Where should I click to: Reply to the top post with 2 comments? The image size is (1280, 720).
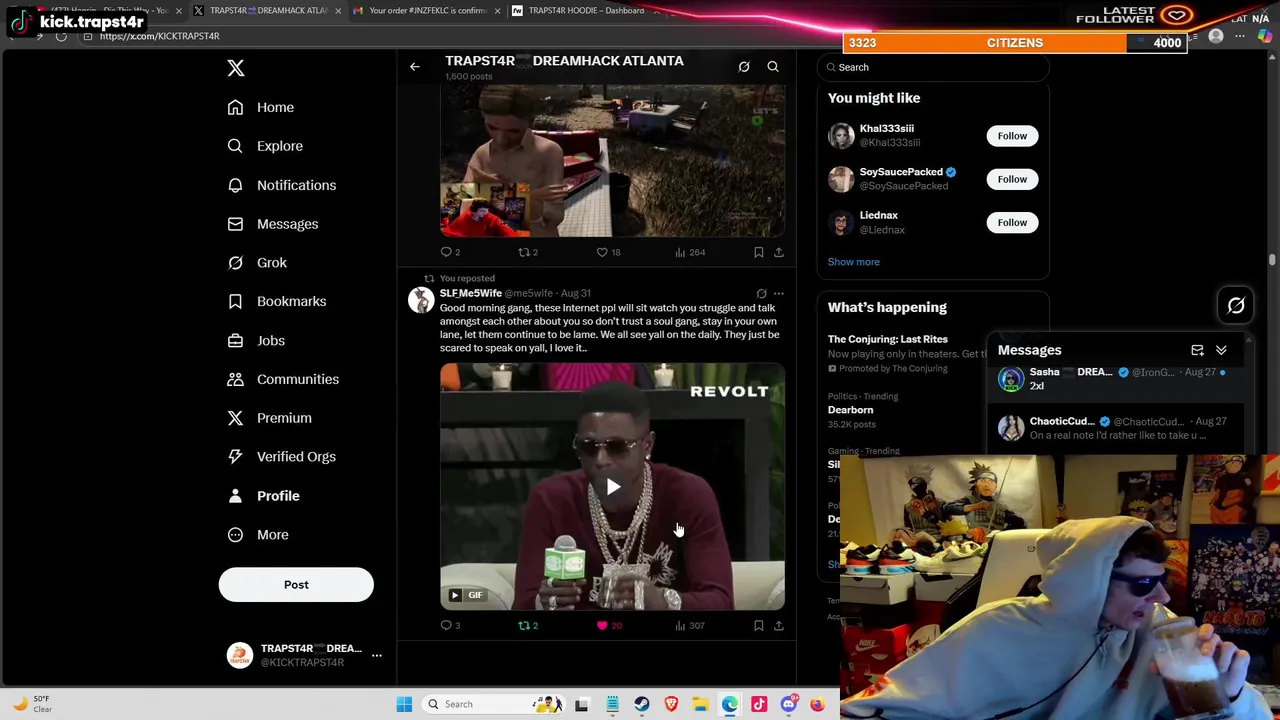(x=450, y=252)
